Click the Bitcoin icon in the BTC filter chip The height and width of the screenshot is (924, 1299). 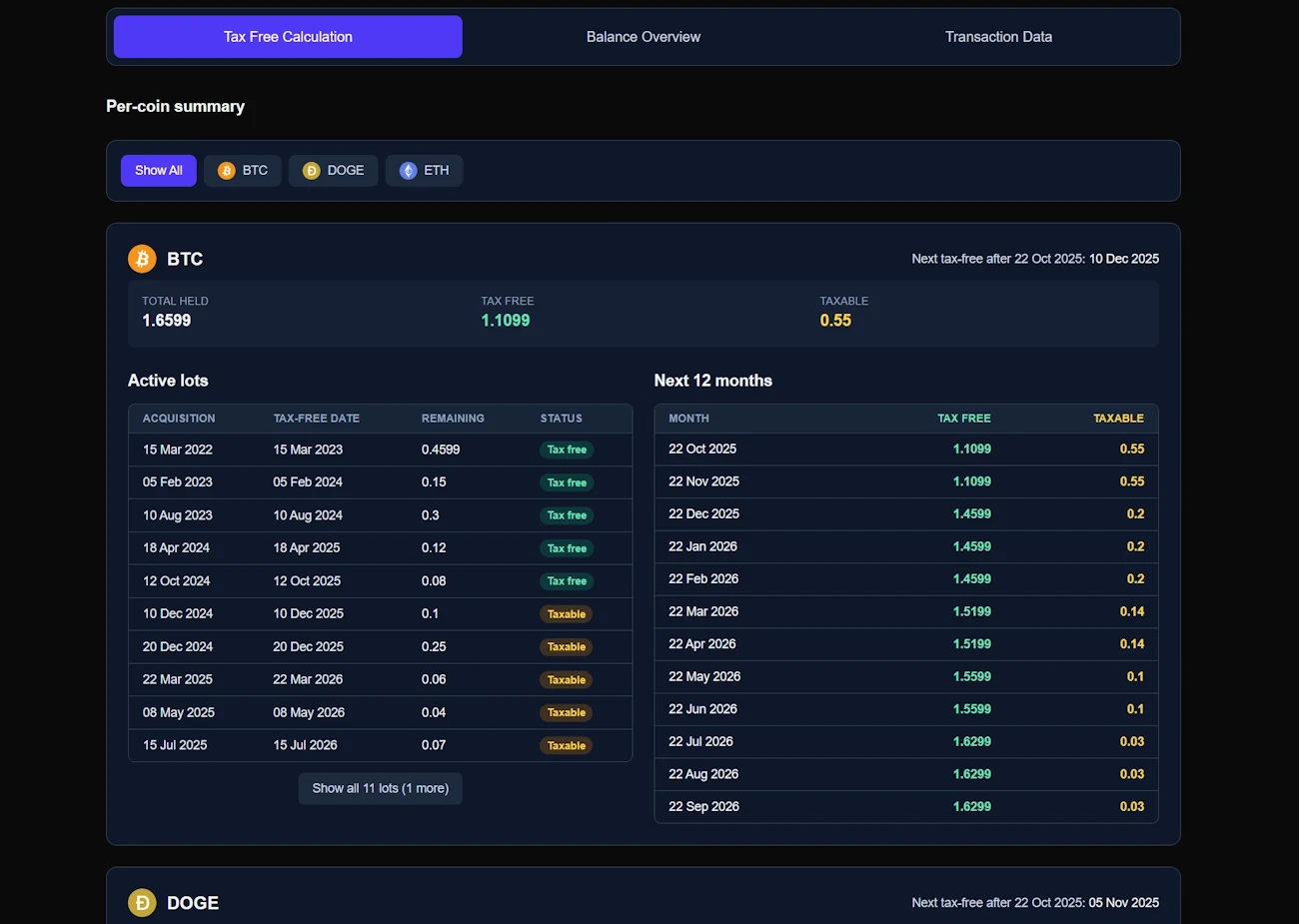[x=227, y=171]
